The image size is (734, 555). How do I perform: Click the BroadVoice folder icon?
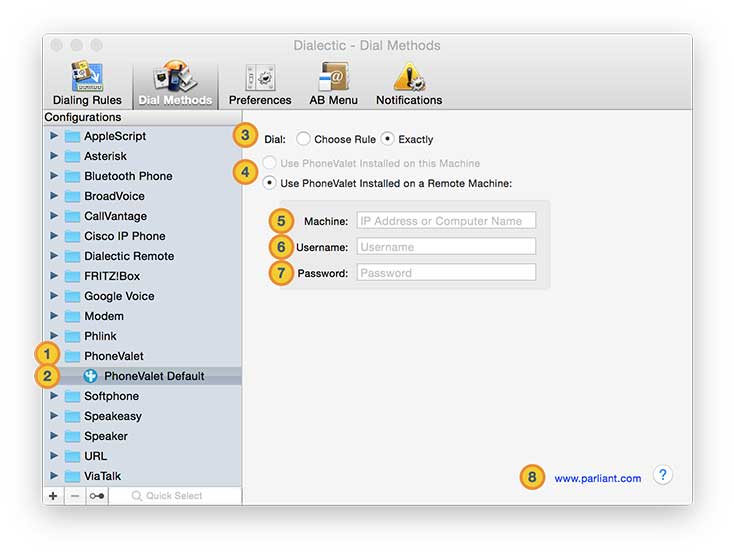coord(72,197)
